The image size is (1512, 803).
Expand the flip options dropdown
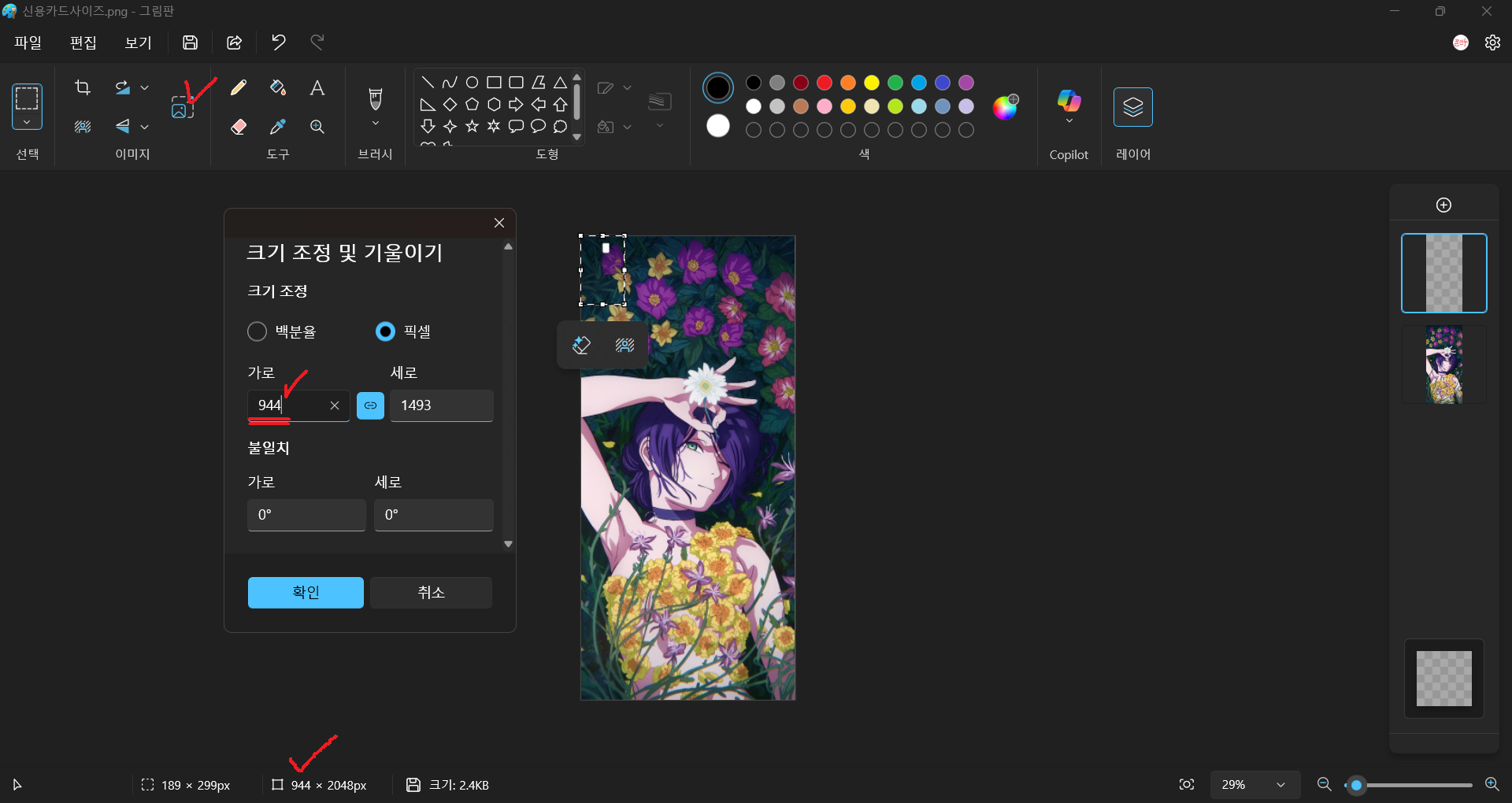pyautogui.click(x=144, y=127)
